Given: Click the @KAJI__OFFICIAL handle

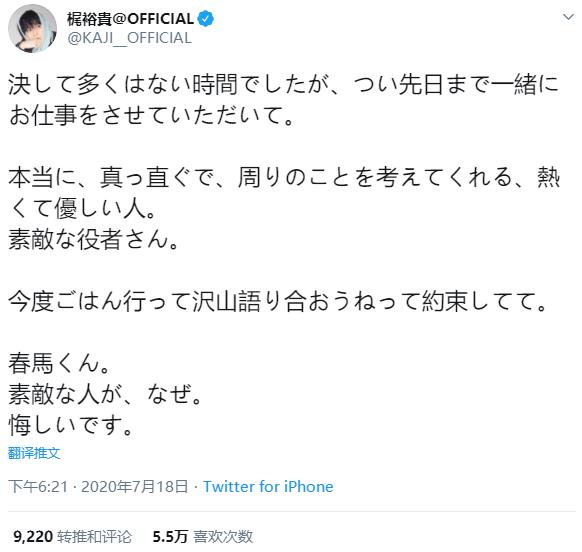Looking at the screenshot, I should (x=130, y=38).
